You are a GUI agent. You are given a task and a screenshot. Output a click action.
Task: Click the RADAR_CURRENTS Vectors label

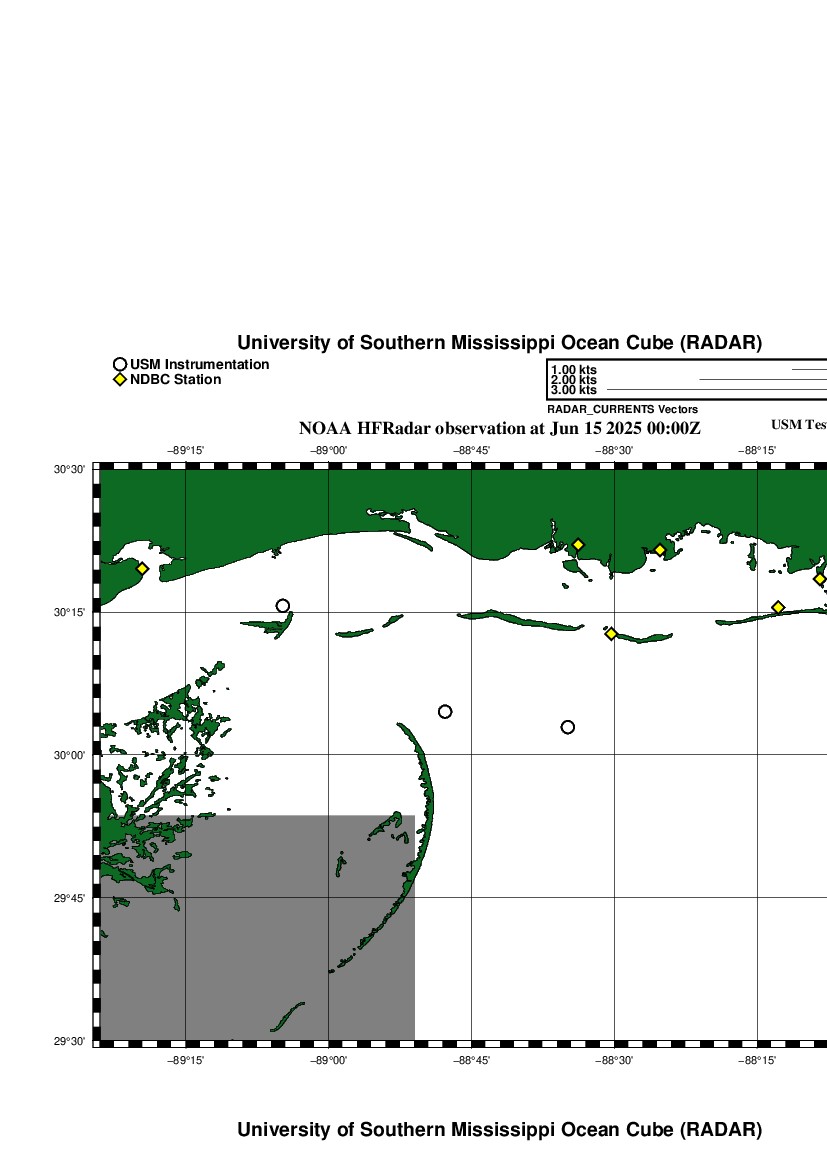coord(622,409)
